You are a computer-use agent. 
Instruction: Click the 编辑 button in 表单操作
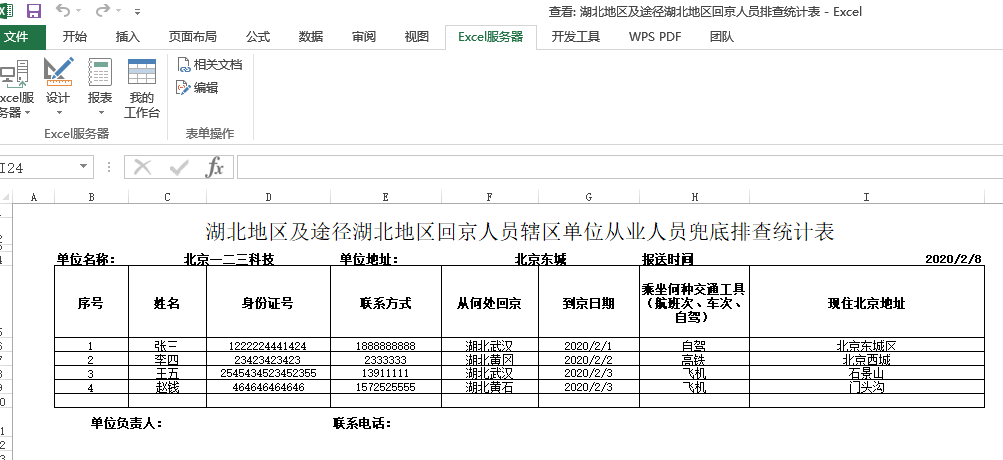[x=198, y=88]
